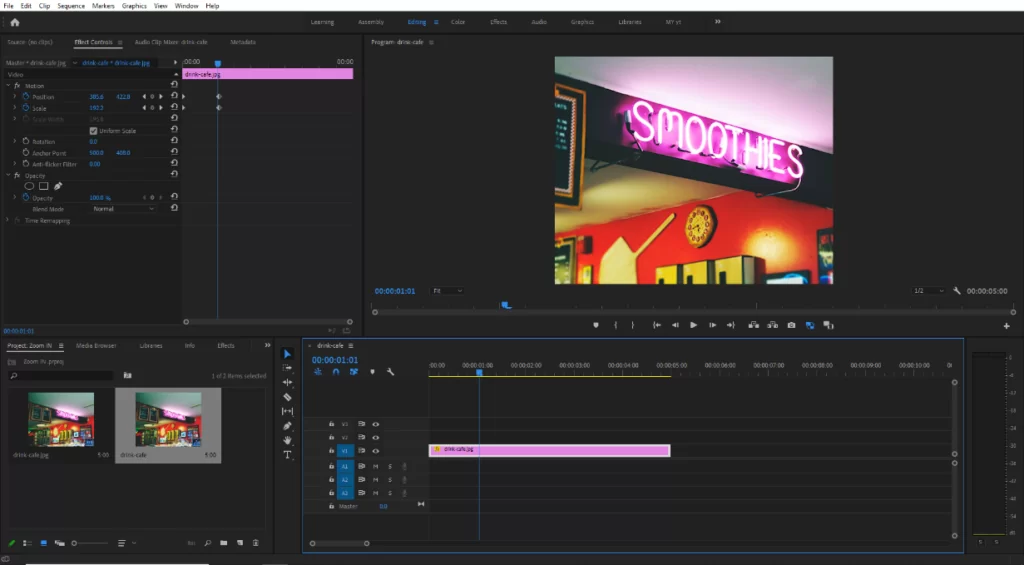
Task: Open the Markers menu
Action: [x=103, y=6]
